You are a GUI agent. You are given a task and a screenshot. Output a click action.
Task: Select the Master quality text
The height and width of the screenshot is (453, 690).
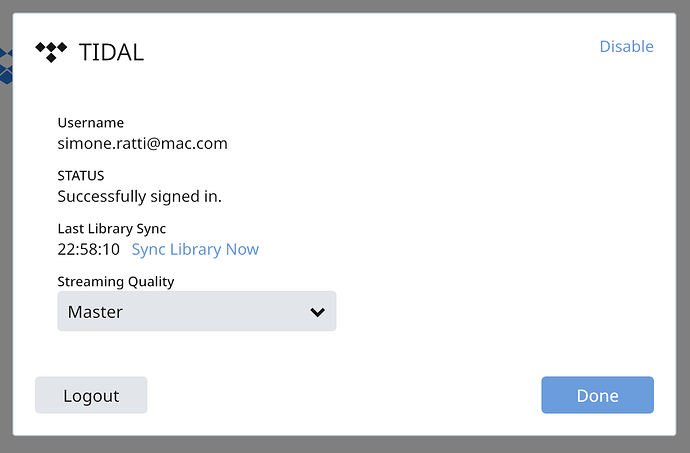point(95,312)
